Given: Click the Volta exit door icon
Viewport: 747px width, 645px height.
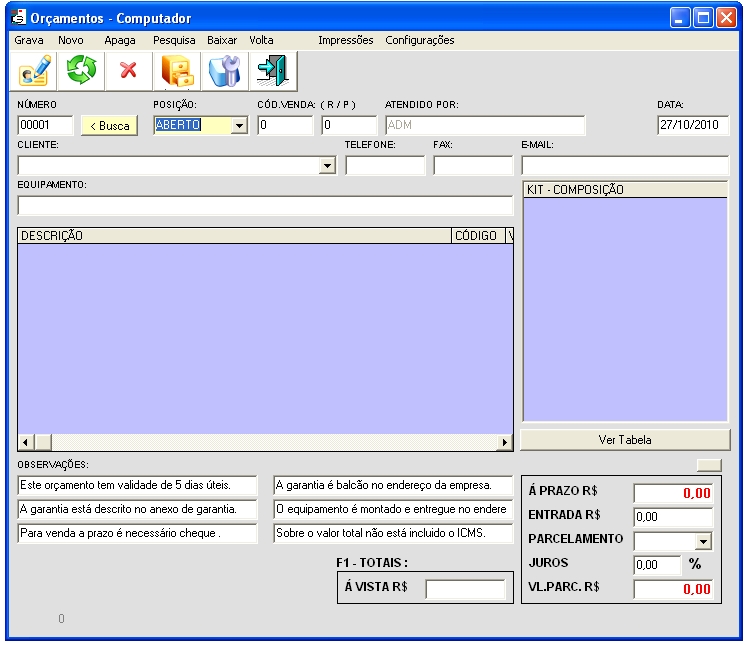Looking at the screenshot, I should coord(271,71).
